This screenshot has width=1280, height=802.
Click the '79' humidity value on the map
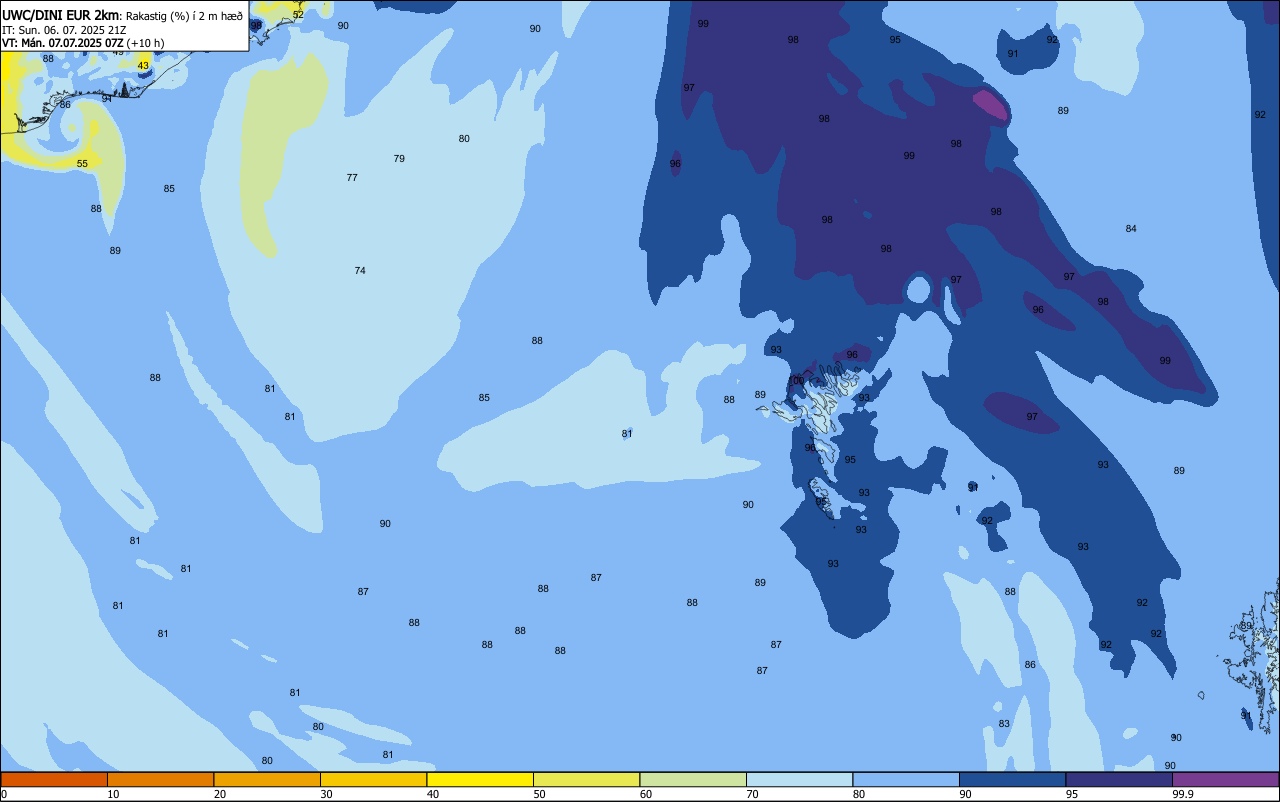tap(399, 159)
